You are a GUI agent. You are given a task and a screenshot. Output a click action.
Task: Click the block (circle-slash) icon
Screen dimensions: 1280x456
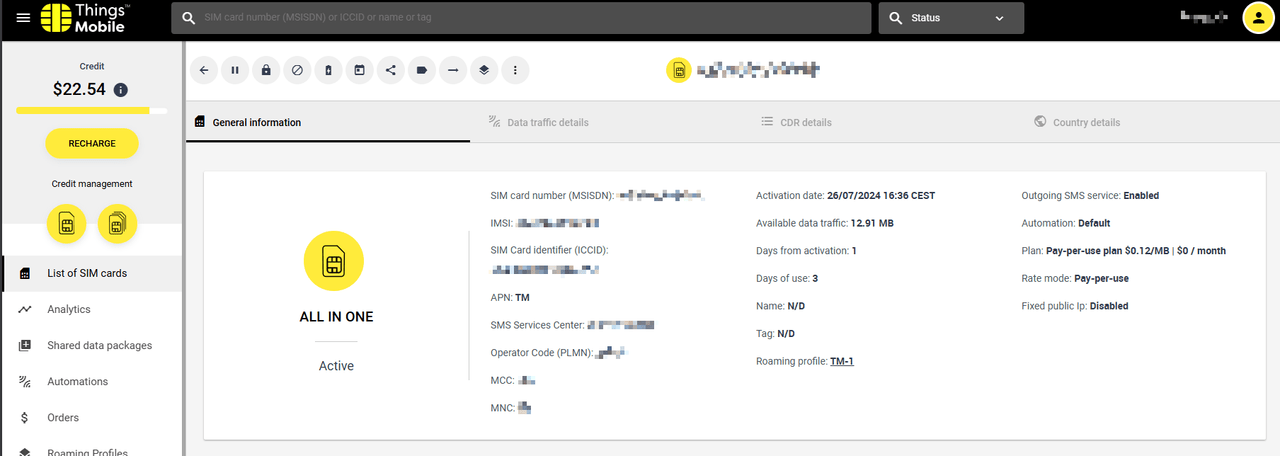(x=297, y=70)
